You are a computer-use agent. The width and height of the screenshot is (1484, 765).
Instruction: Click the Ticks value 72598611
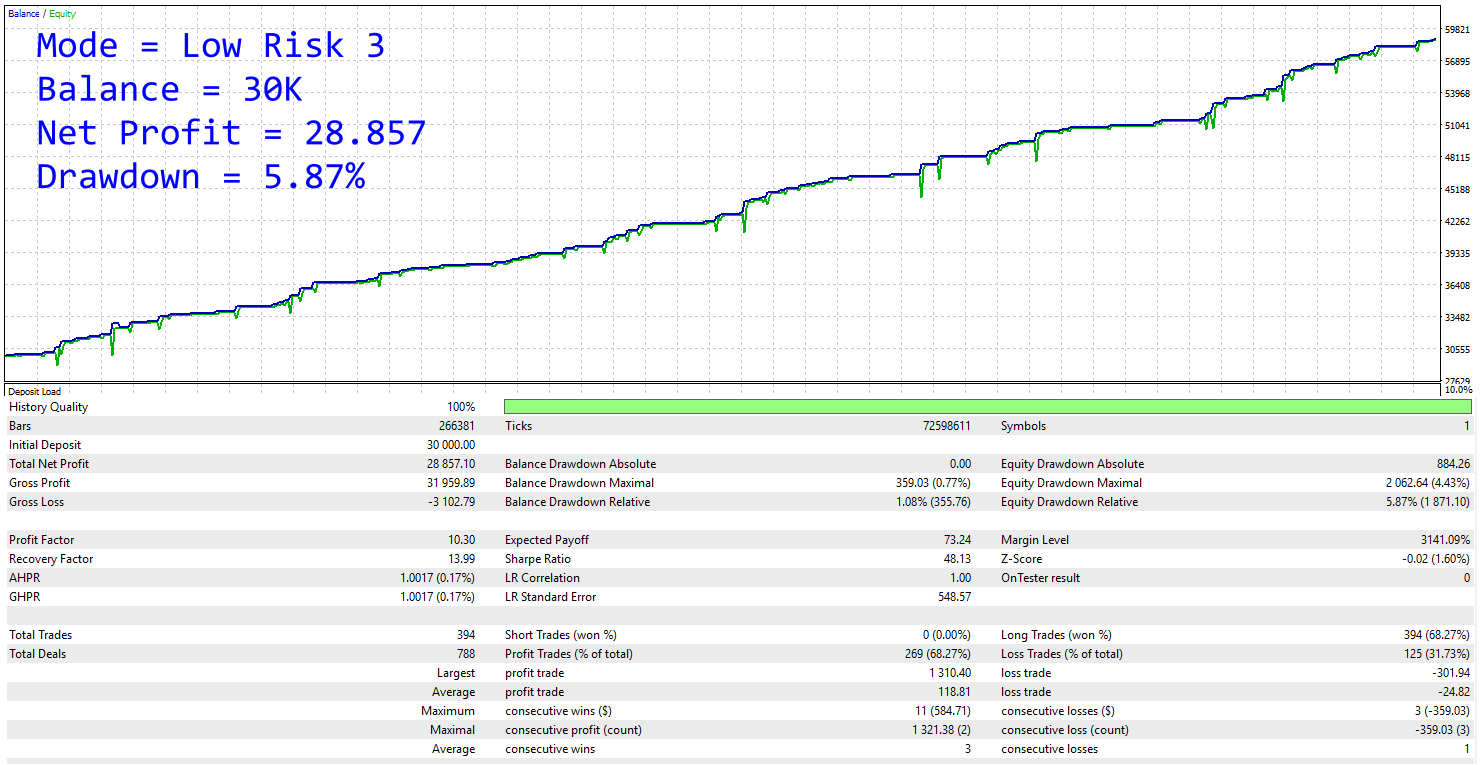[x=945, y=426]
